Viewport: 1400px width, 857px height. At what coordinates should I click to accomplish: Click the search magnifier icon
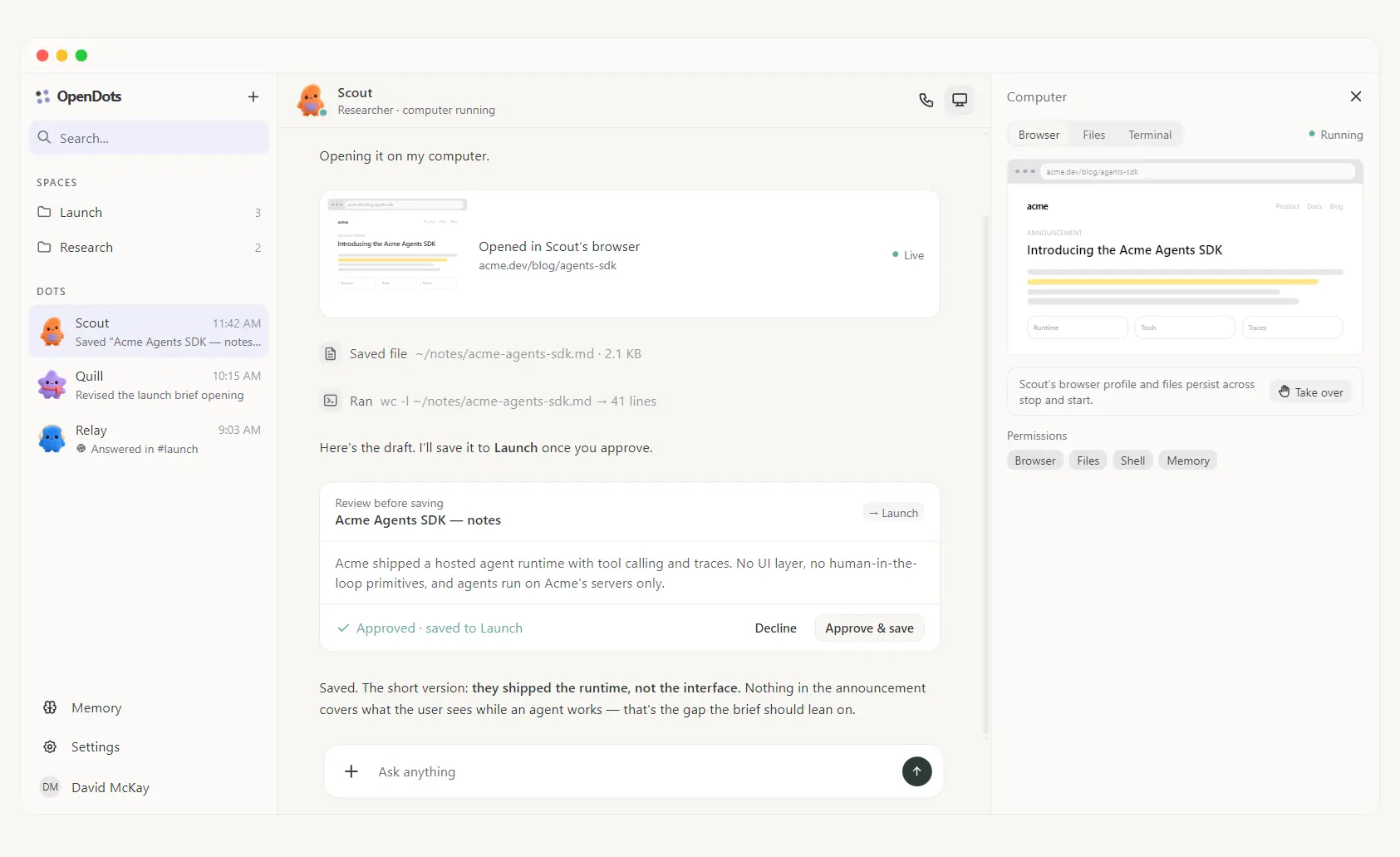click(x=45, y=138)
